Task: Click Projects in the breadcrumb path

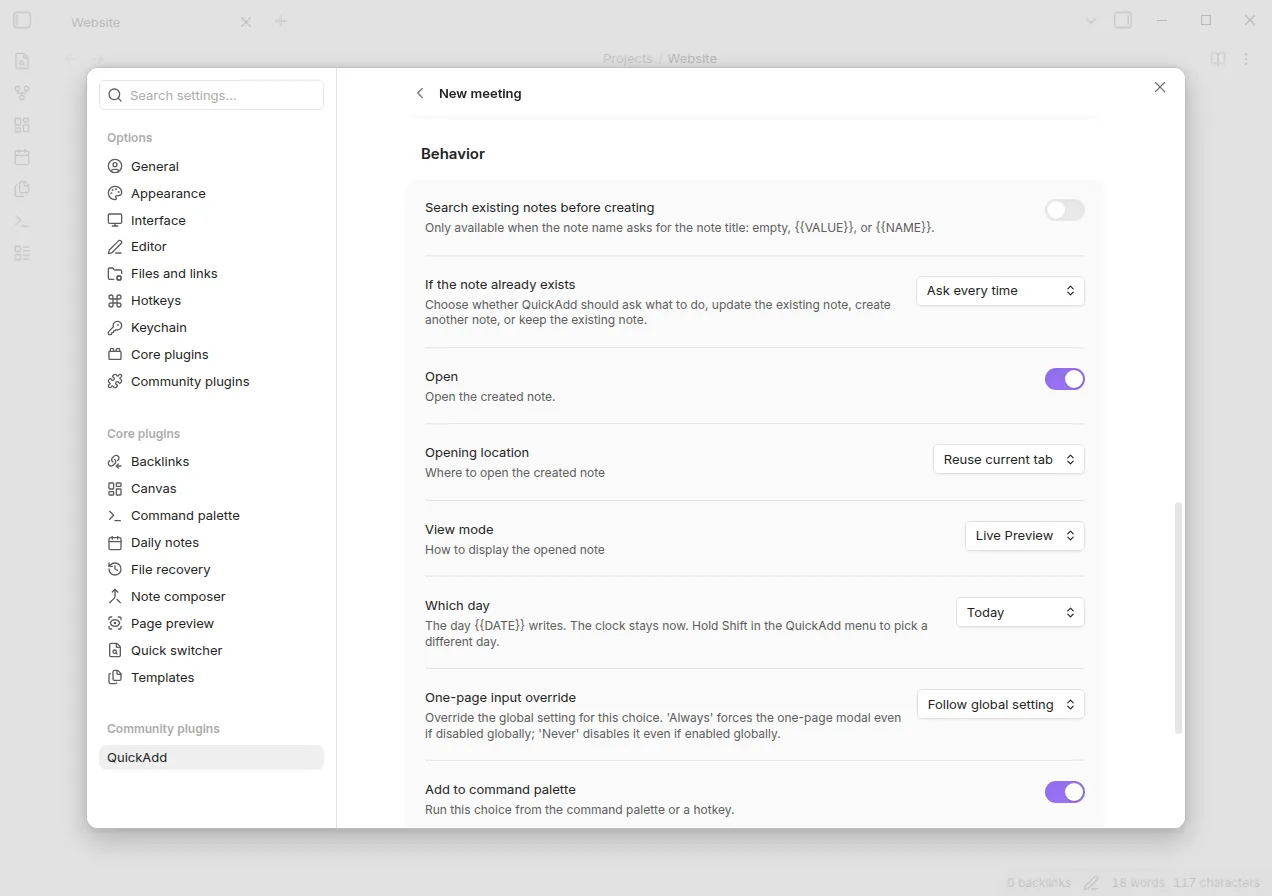Action: click(x=627, y=59)
